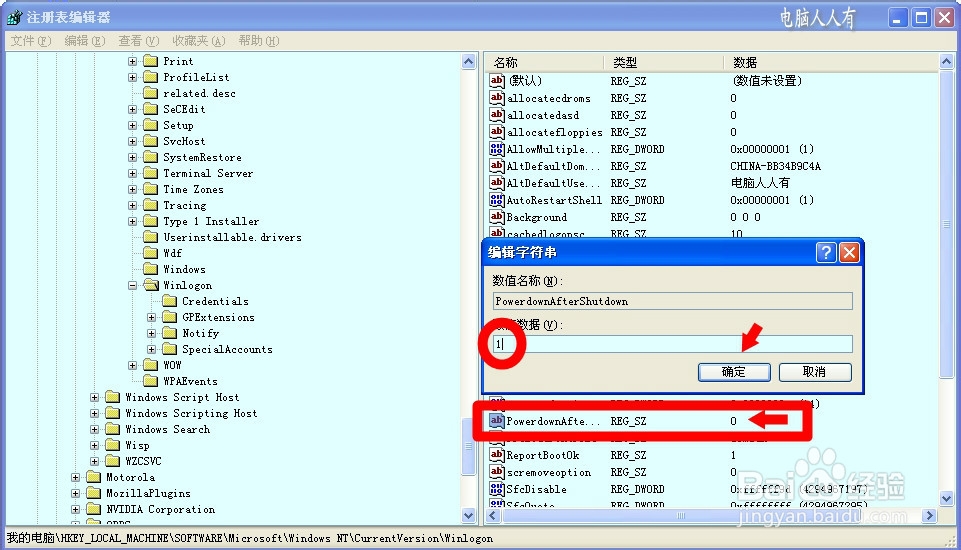961x550 pixels.
Task: Click the DWORD icon of AllowMultiple... value
Action: point(496,148)
